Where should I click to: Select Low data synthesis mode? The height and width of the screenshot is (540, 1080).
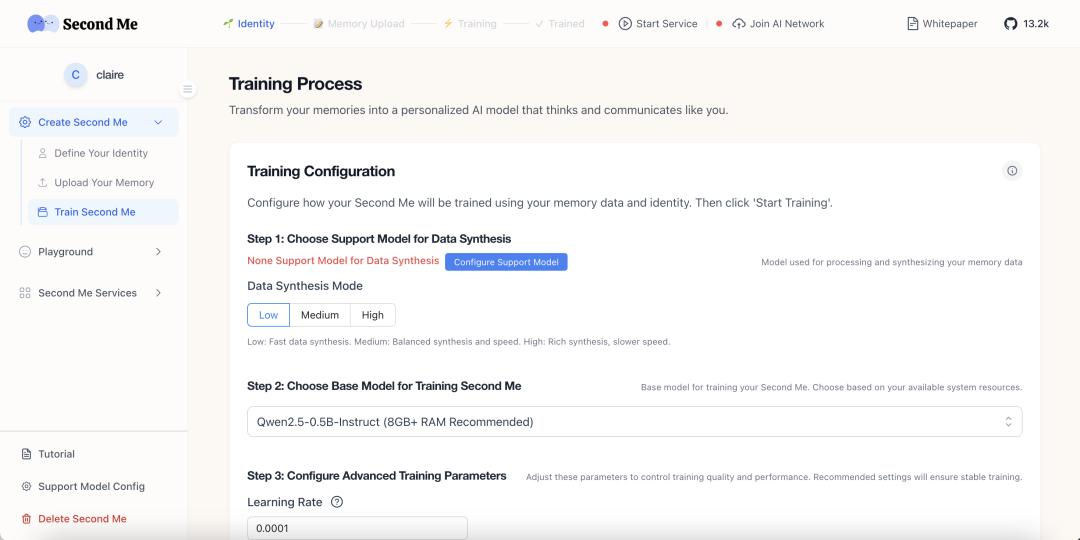(268, 315)
